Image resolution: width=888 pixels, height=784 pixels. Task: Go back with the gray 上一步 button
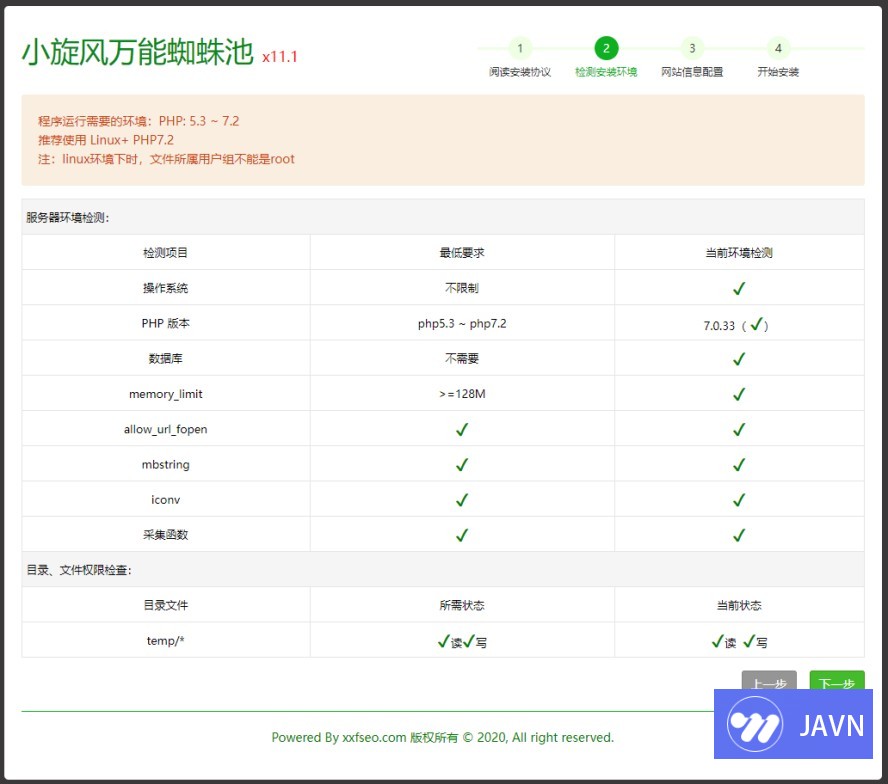(768, 683)
